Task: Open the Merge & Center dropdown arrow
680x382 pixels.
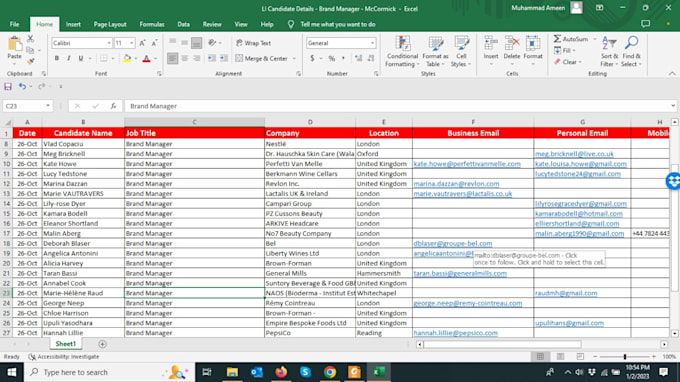Action: (294, 59)
